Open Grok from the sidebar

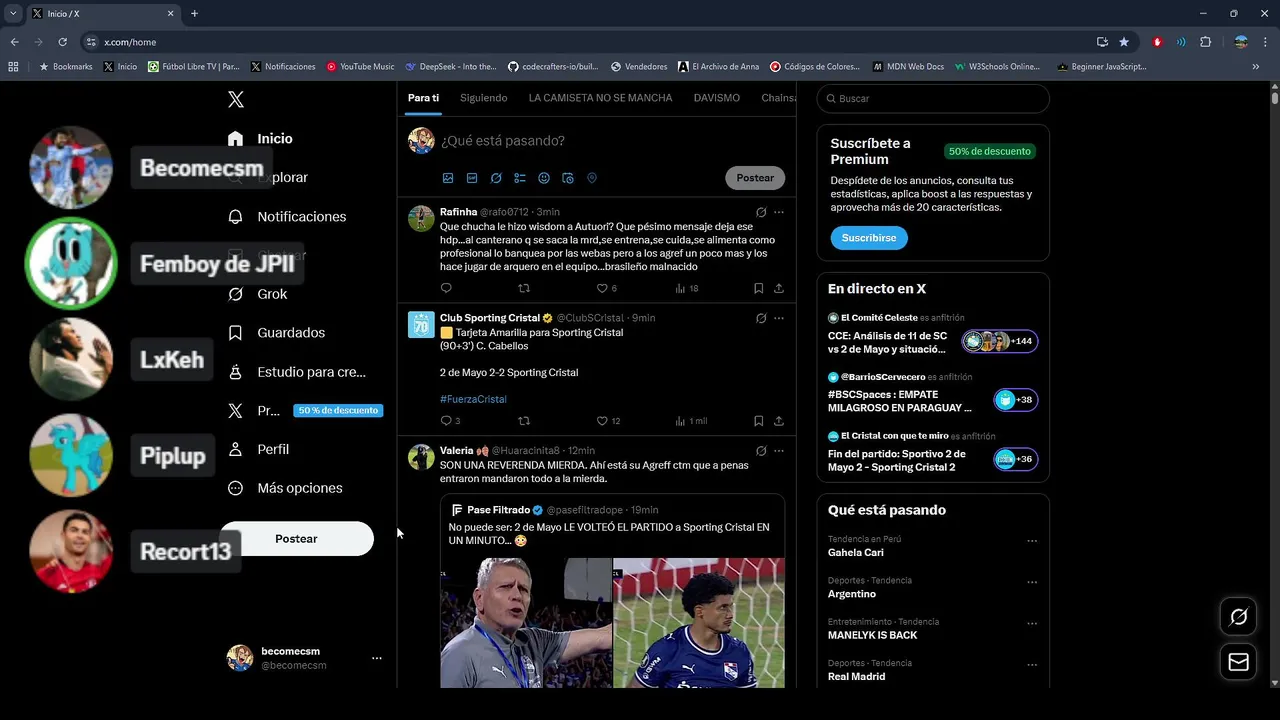click(x=257, y=294)
